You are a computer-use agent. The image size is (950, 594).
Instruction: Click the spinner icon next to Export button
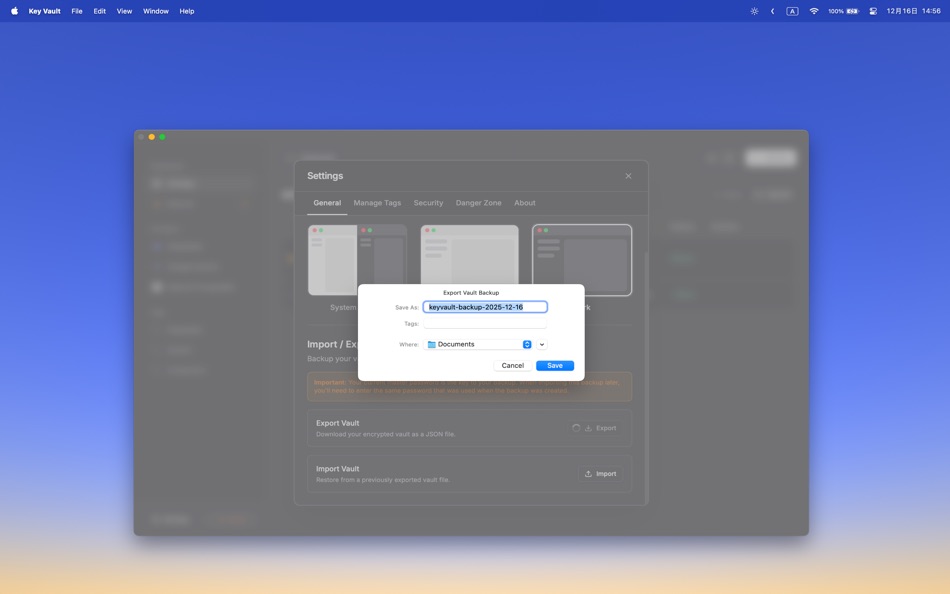576,427
